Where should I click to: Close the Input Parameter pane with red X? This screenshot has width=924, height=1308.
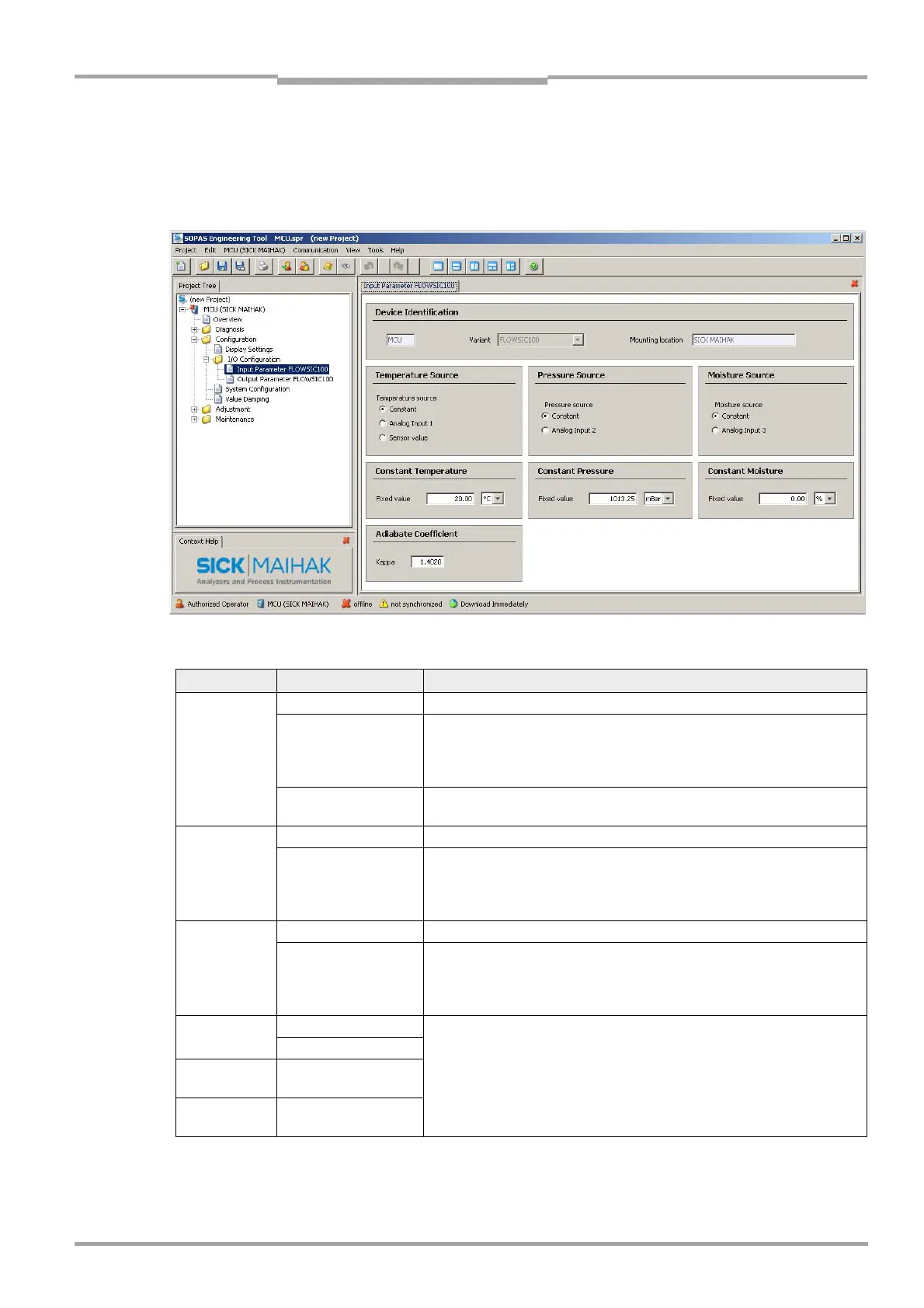(855, 284)
